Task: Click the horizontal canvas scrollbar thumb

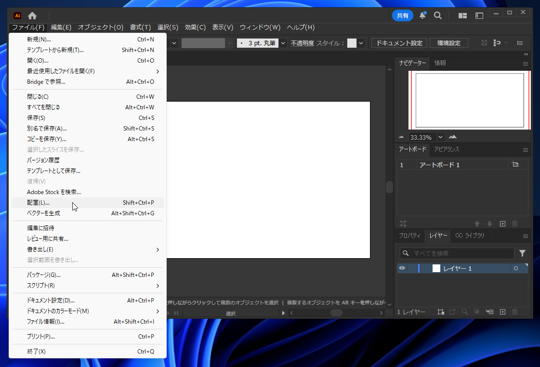Action: pyautogui.click(x=336, y=313)
